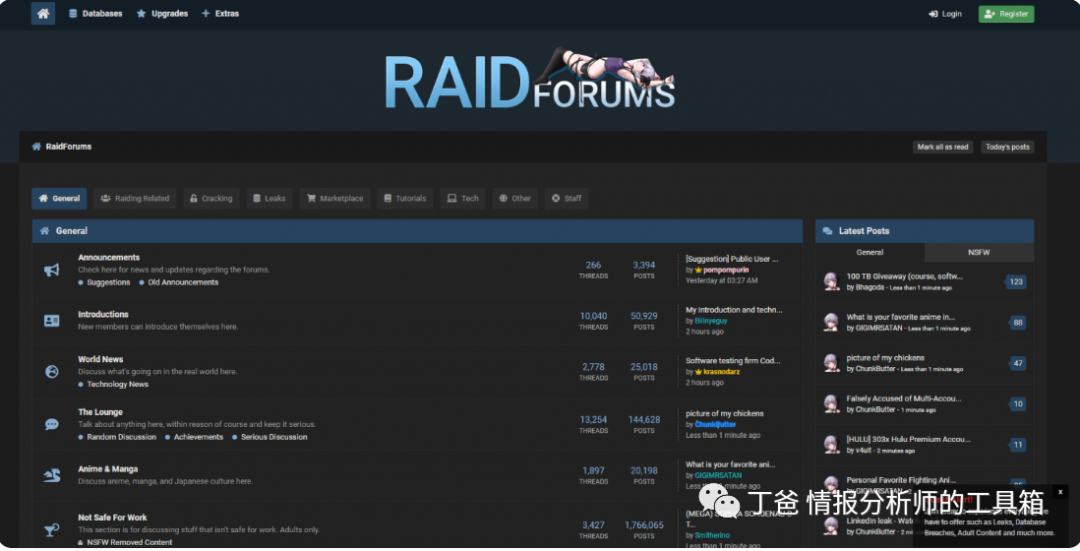Viewport: 1080px width, 551px height.
Task: Select the Marketplace tab
Action: pos(335,198)
